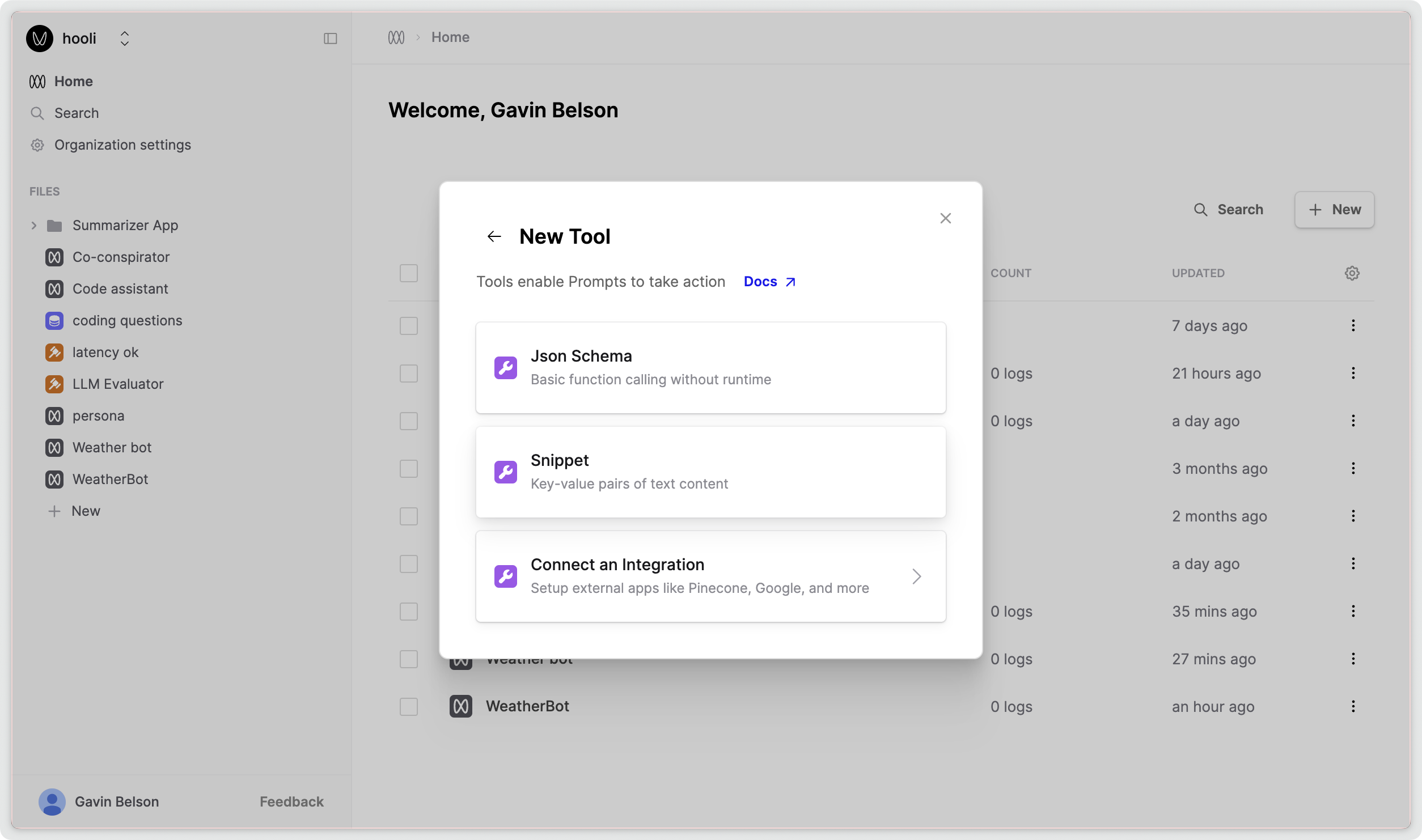The width and height of the screenshot is (1422, 840).
Task: Toggle the select-all checkbox in table header
Action: pyautogui.click(x=409, y=273)
